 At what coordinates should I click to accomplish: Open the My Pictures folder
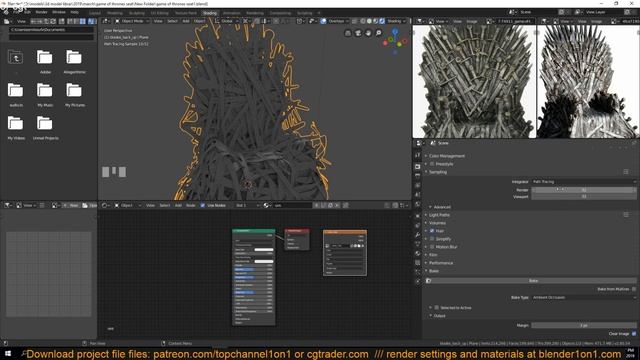click(74, 91)
